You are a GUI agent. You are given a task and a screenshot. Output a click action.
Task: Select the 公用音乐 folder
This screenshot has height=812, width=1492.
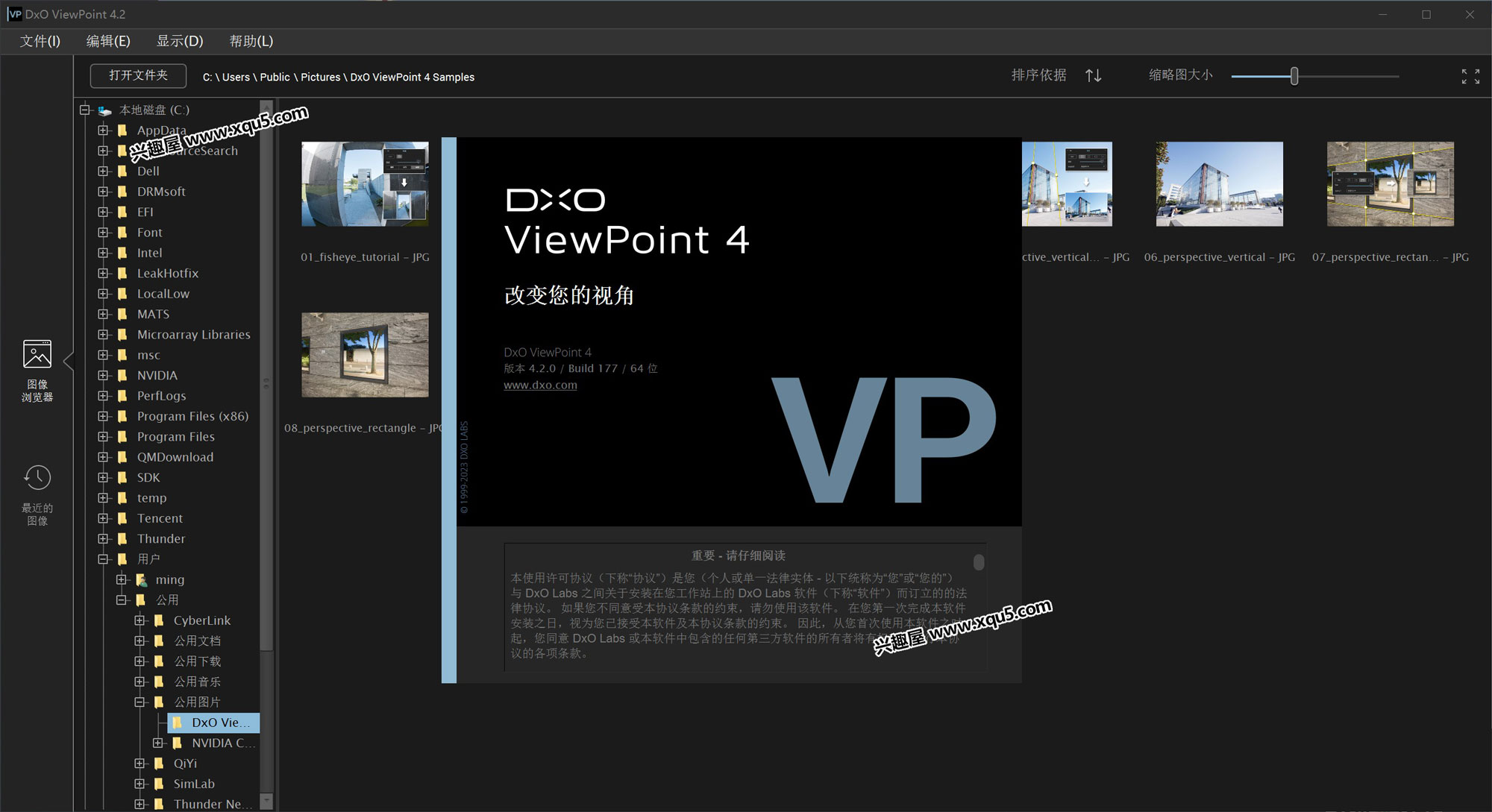pos(197,682)
